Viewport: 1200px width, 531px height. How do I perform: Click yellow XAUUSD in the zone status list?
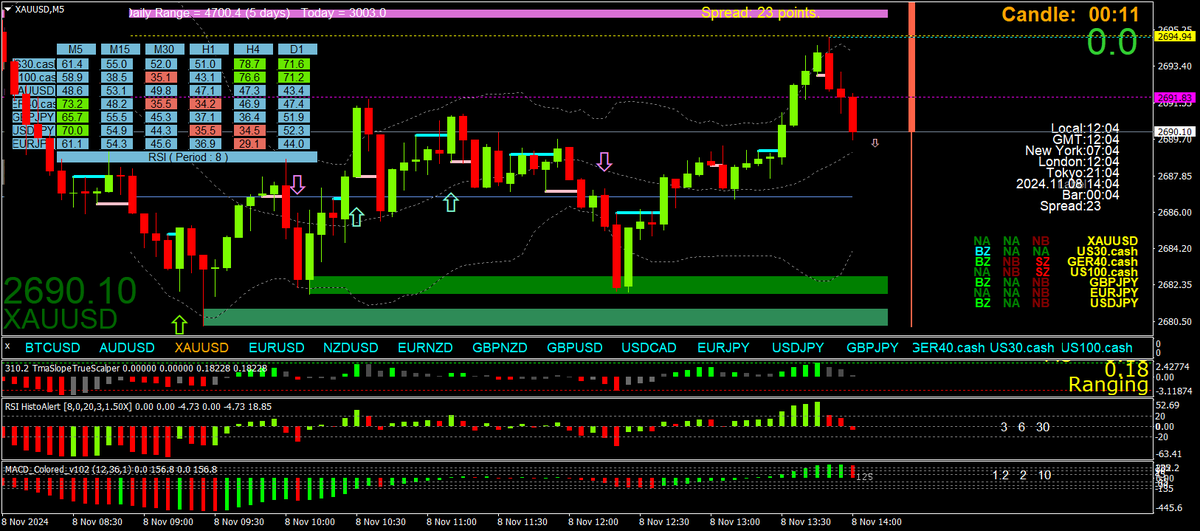1113,241
